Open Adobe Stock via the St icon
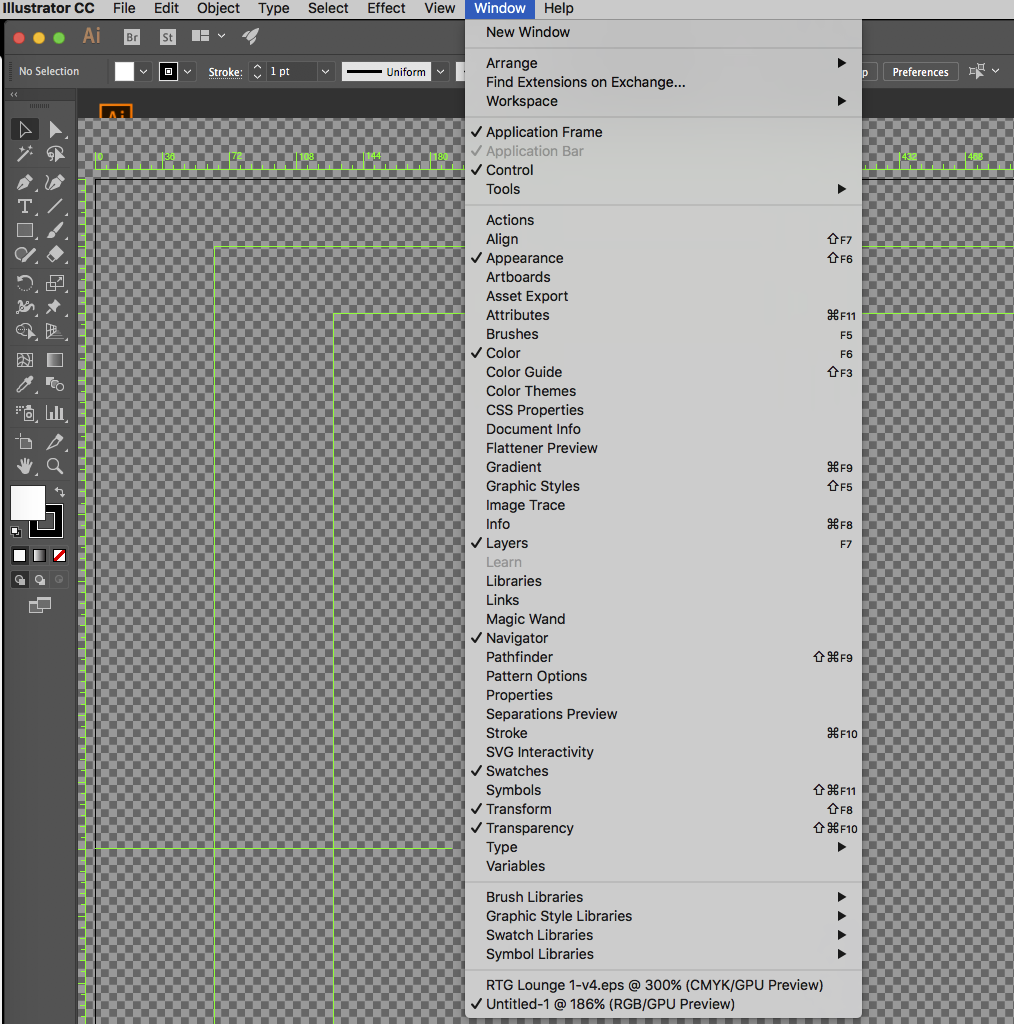Screen dimensions: 1014x1024 coord(168,37)
